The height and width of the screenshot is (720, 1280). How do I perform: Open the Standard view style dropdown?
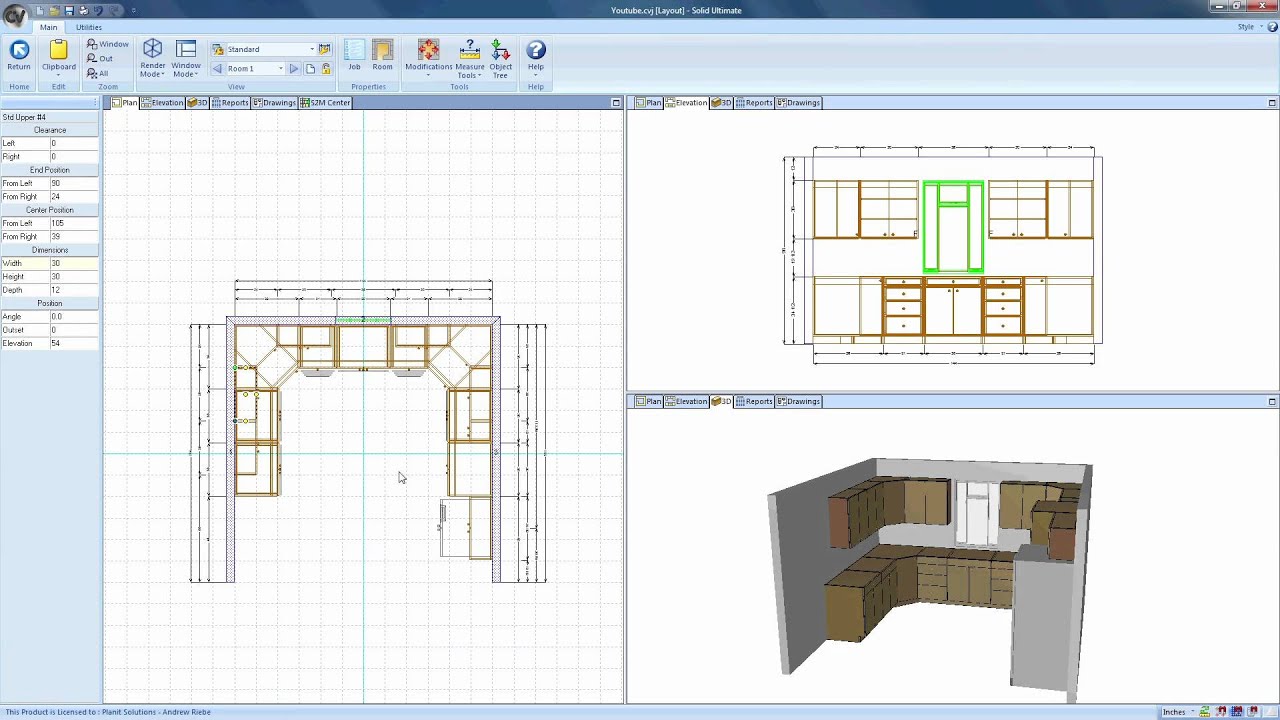pos(312,48)
